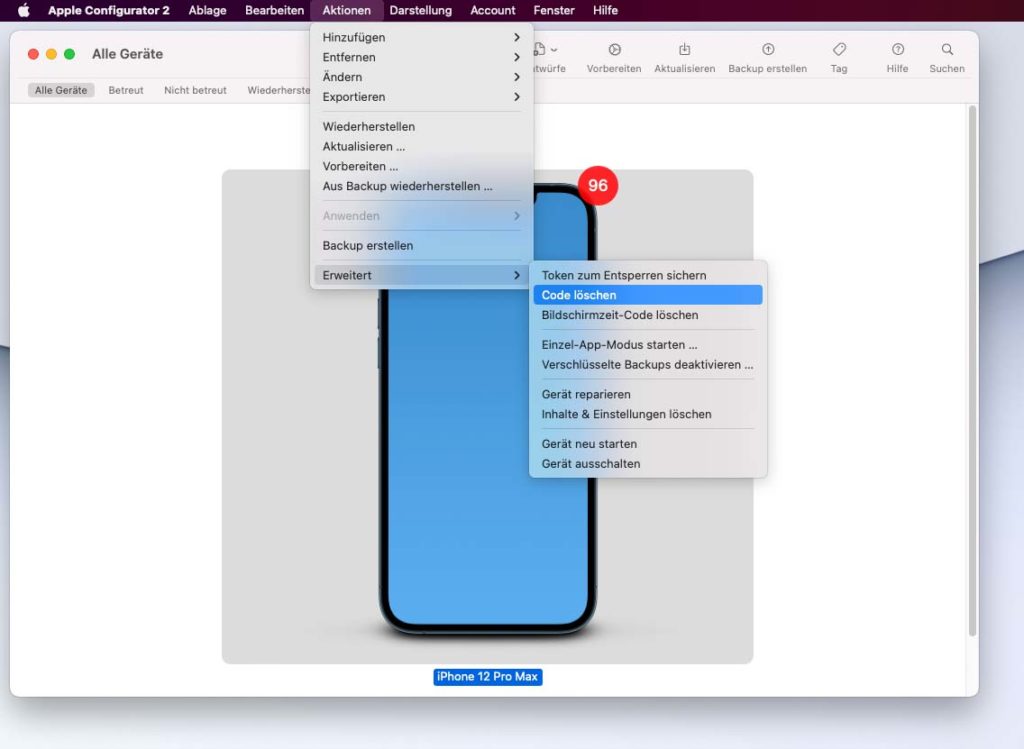Viewport: 1024px width, 749px height.
Task: Expand the Entfernen submenu arrow
Action: click(x=517, y=57)
